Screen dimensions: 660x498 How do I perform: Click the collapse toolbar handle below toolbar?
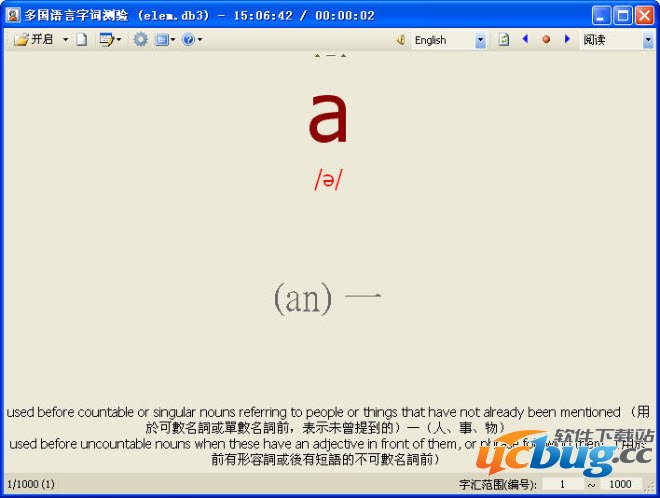click(330, 56)
